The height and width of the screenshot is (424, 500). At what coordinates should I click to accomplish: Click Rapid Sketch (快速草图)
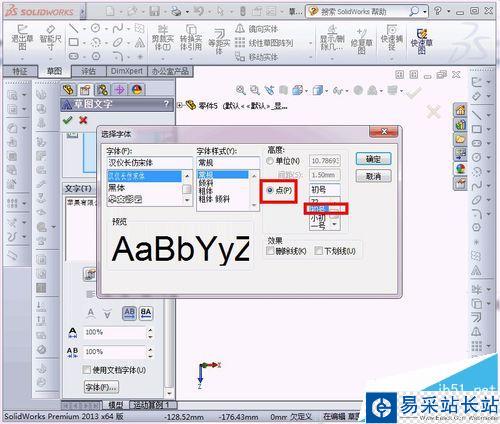pyautogui.click(x=421, y=41)
